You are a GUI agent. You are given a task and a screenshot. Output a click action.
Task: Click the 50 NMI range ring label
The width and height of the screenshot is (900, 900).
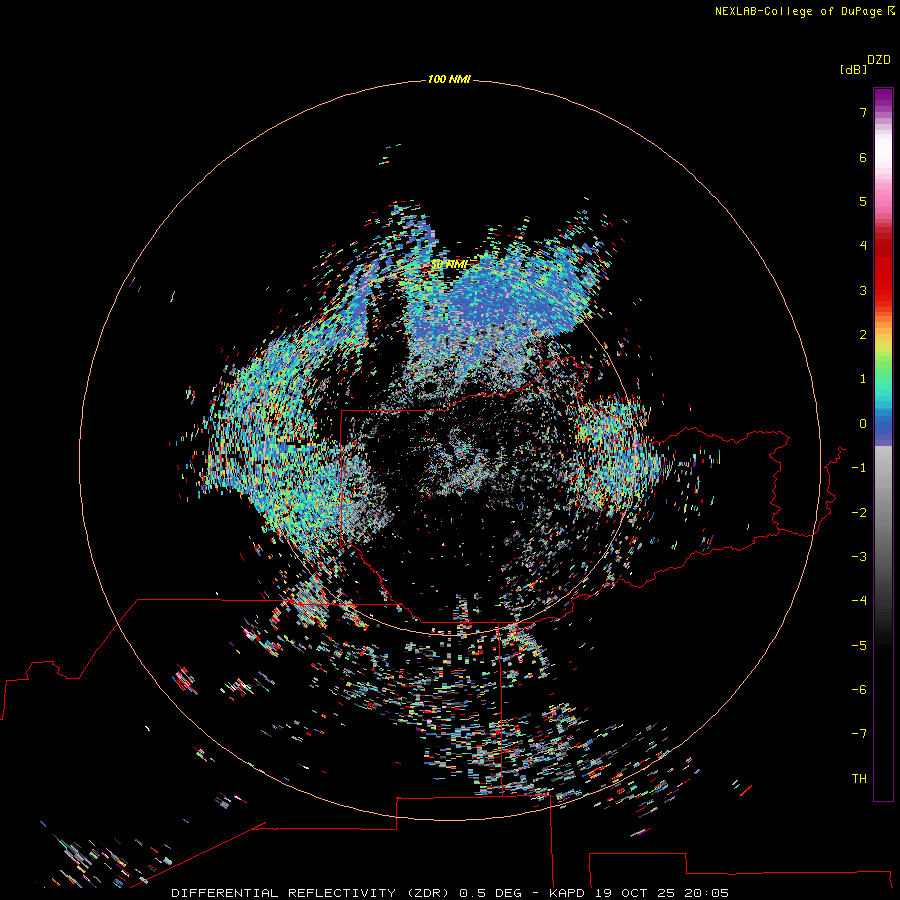449,264
